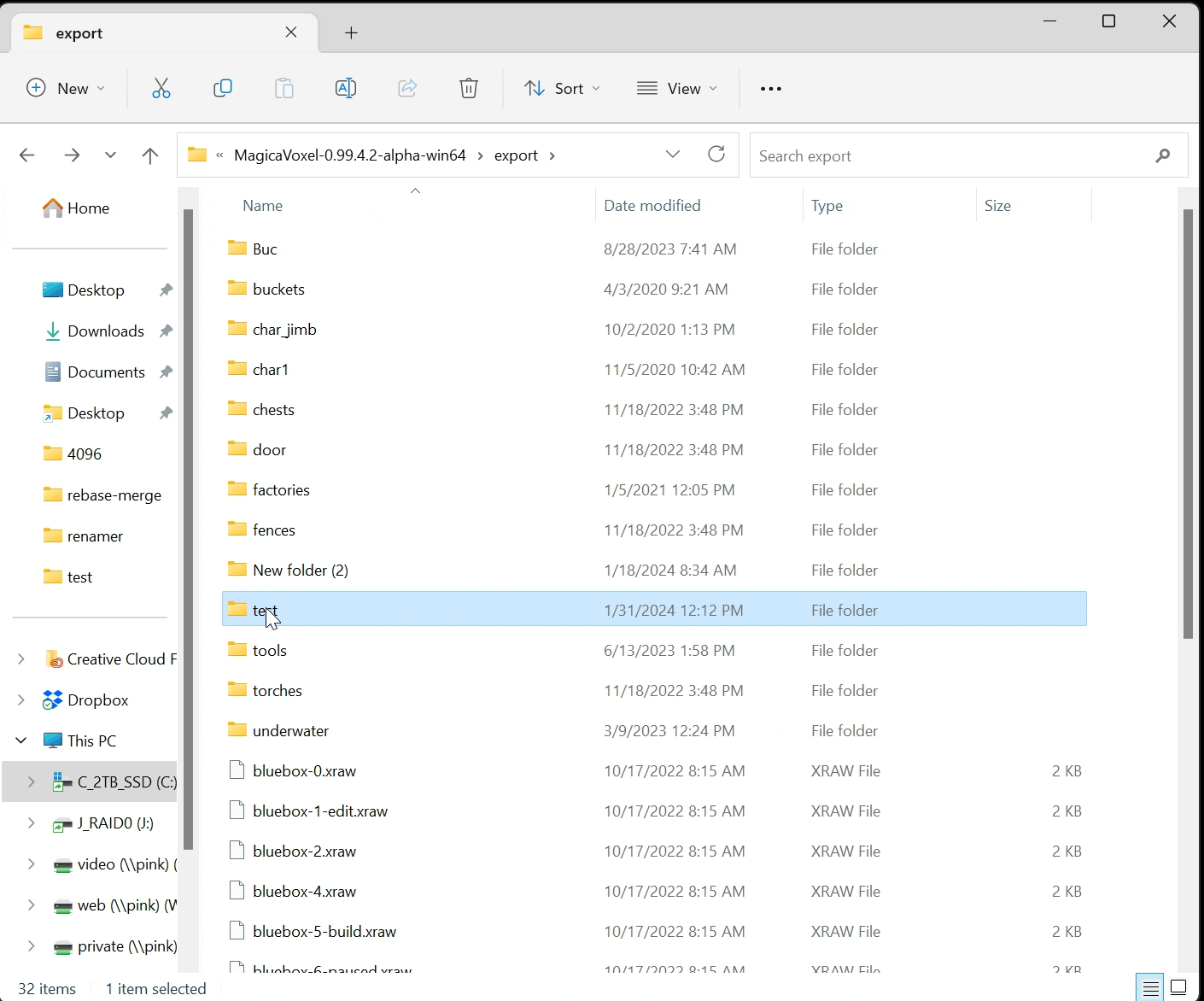Switch to details view layout

1150,988
